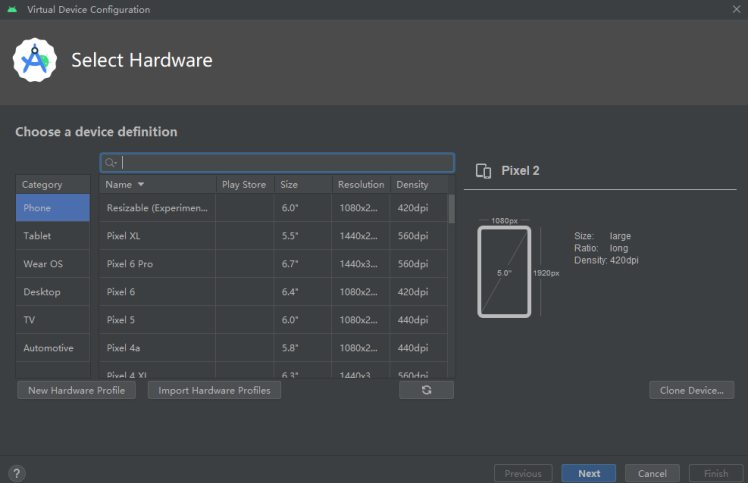Click the Pixel 2 screen preview diagram

(504, 272)
